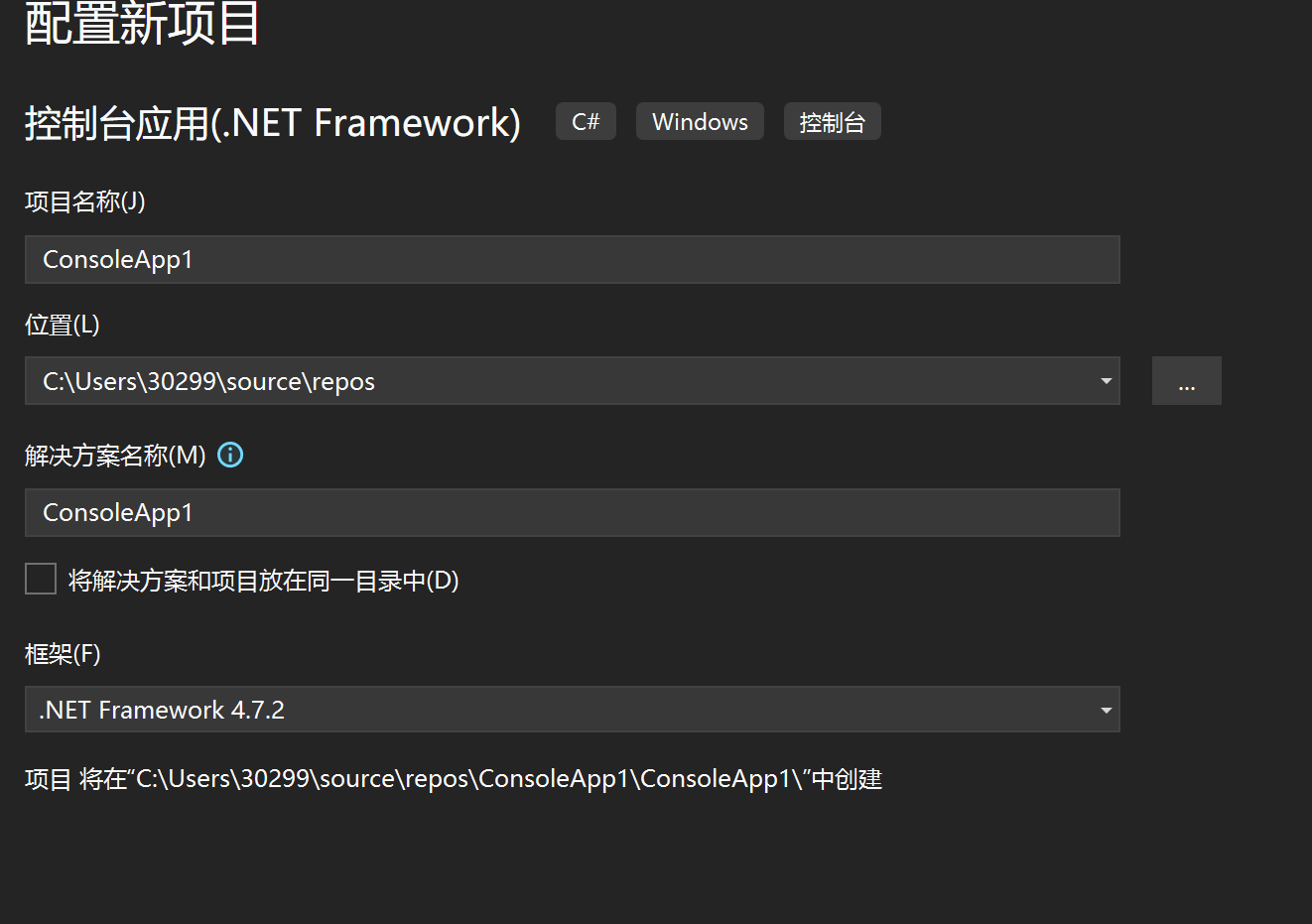Click the 配置新项目 page title

[142, 23]
